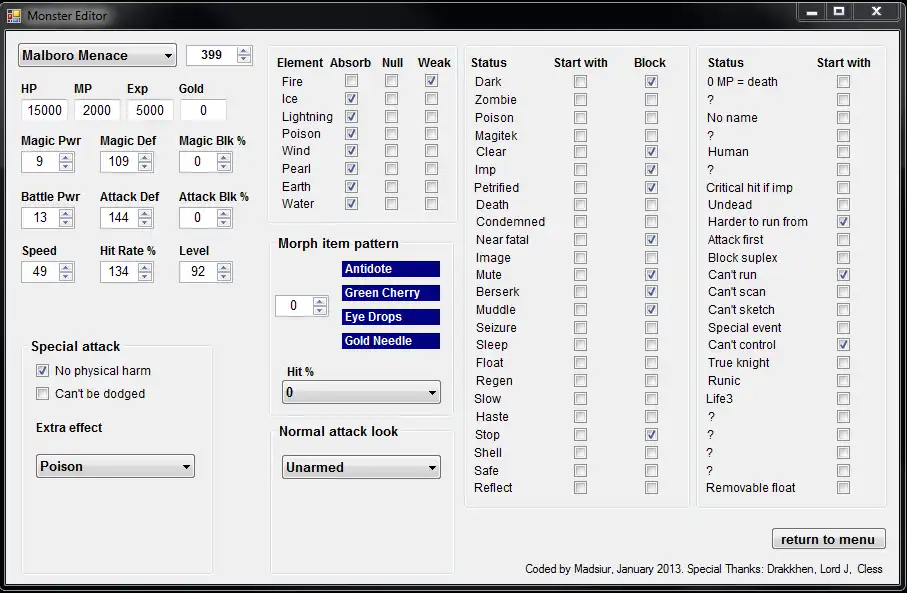This screenshot has height=593, width=907.
Task: Uncheck Mute Block checkbox
Action: 651,275
